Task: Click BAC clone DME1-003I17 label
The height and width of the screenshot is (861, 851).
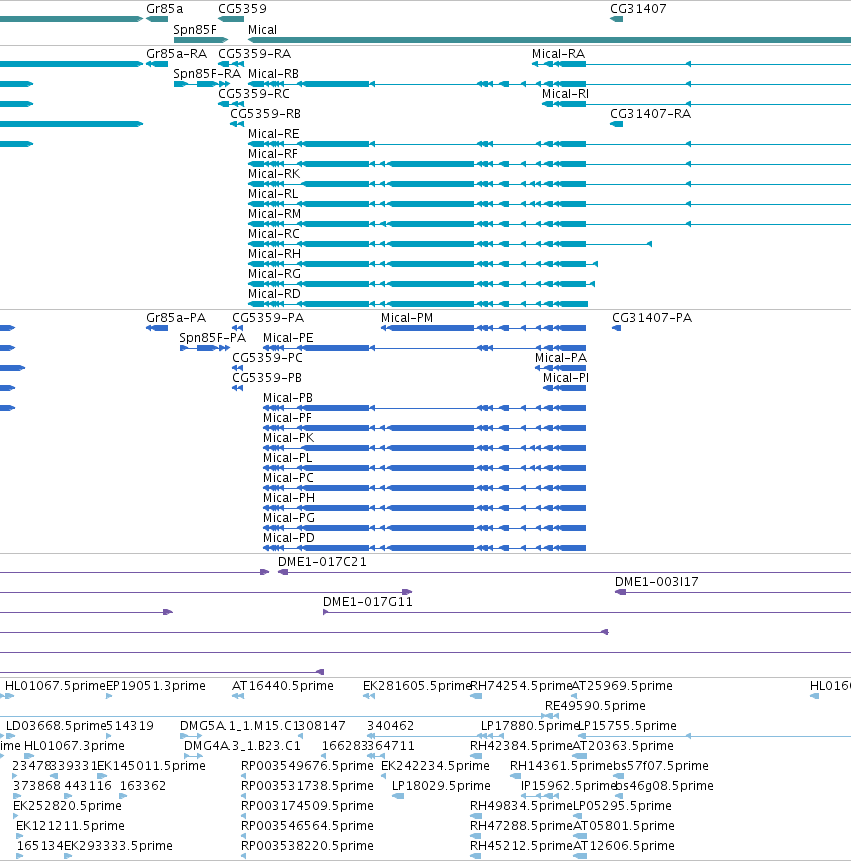Action: click(x=656, y=582)
